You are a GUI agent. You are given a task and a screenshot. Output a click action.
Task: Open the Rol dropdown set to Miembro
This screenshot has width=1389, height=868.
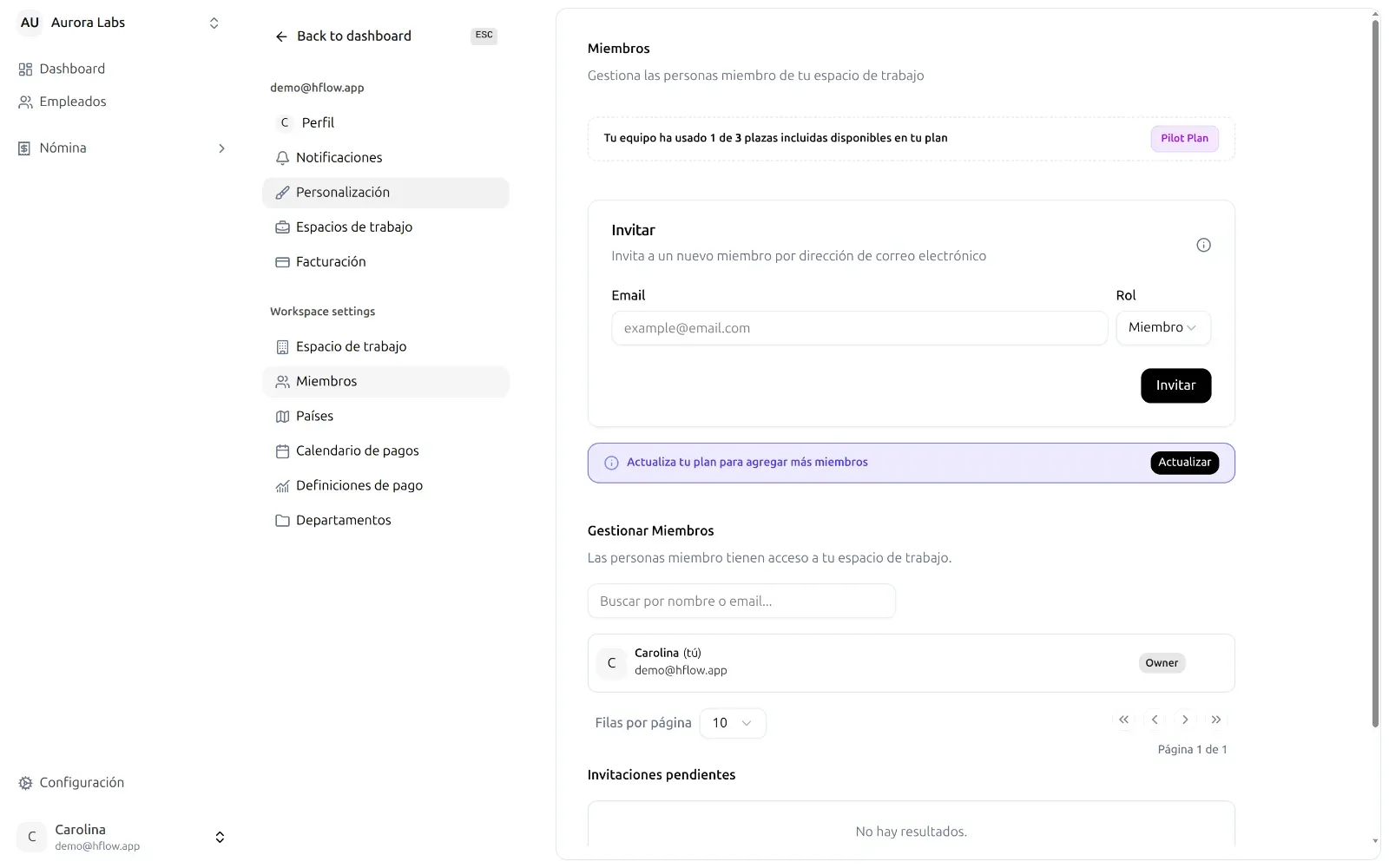coord(1162,328)
